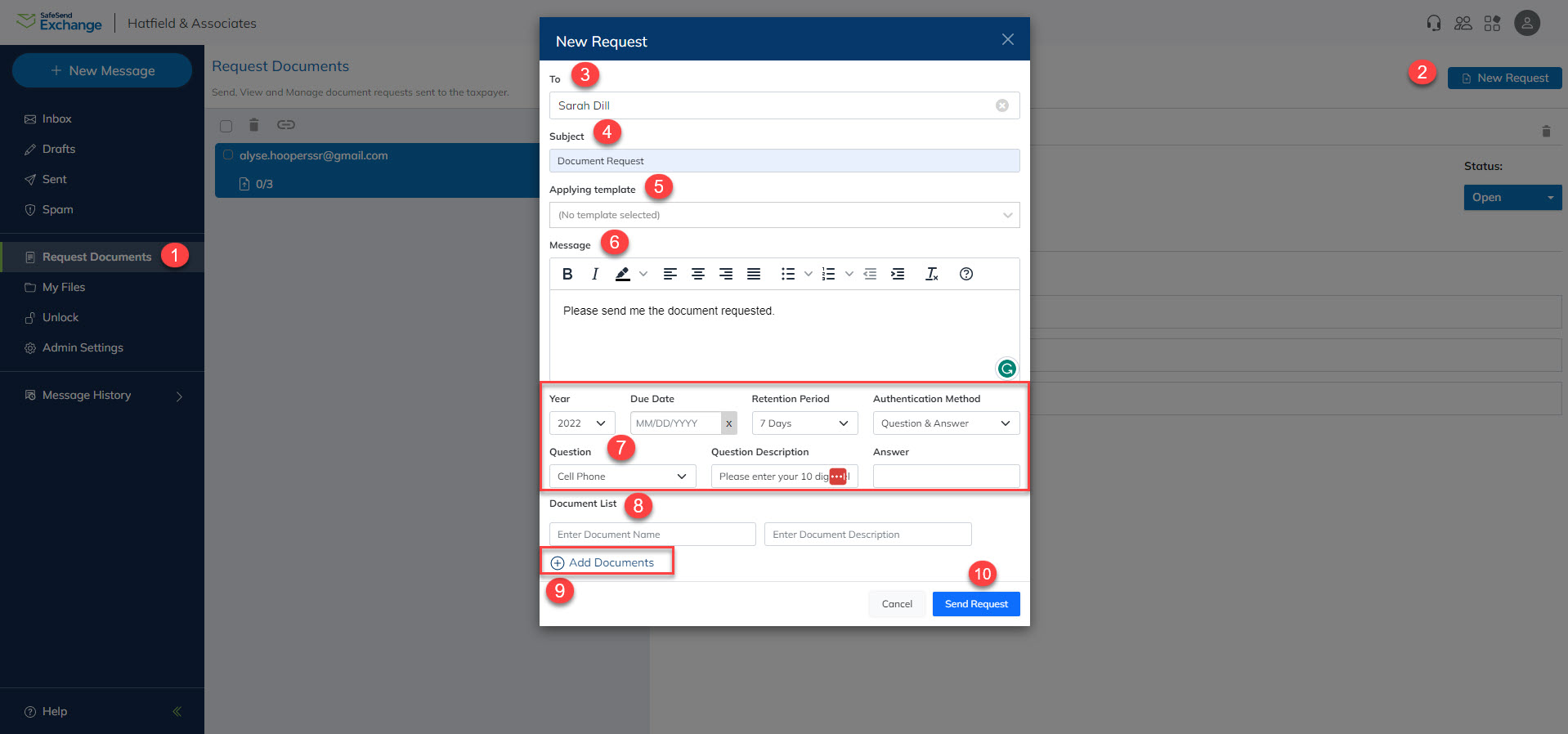Image resolution: width=1568 pixels, height=734 pixels.
Task: Toggle bold formatting in message editor
Action: coord(567,274)
